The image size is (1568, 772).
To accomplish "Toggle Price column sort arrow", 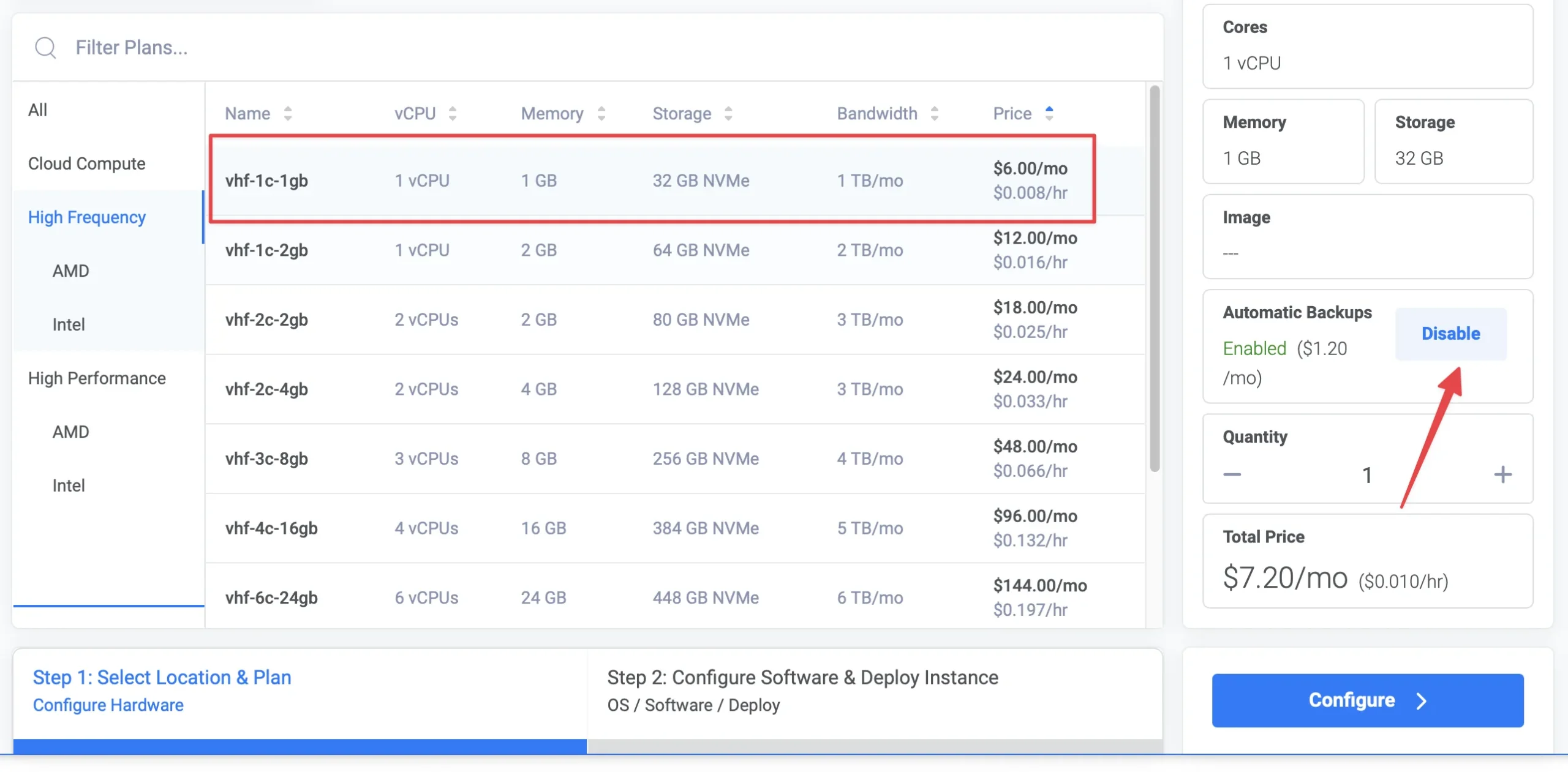I will (x=1049, y=113).
